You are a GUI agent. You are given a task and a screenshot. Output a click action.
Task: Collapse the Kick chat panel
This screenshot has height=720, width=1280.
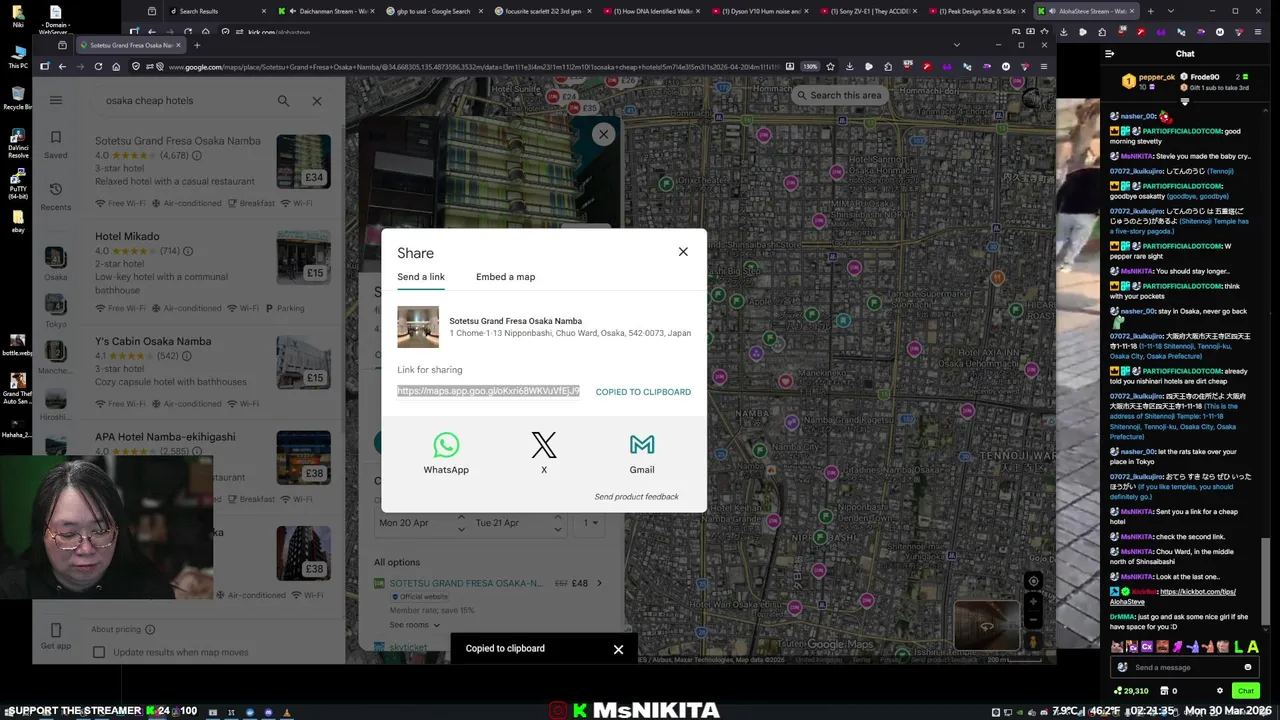coord(1109,54)
